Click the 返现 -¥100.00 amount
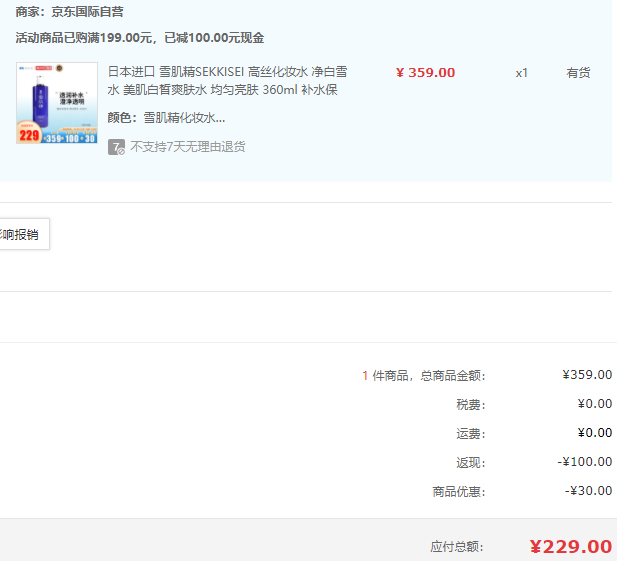 [x=584, y=461]
